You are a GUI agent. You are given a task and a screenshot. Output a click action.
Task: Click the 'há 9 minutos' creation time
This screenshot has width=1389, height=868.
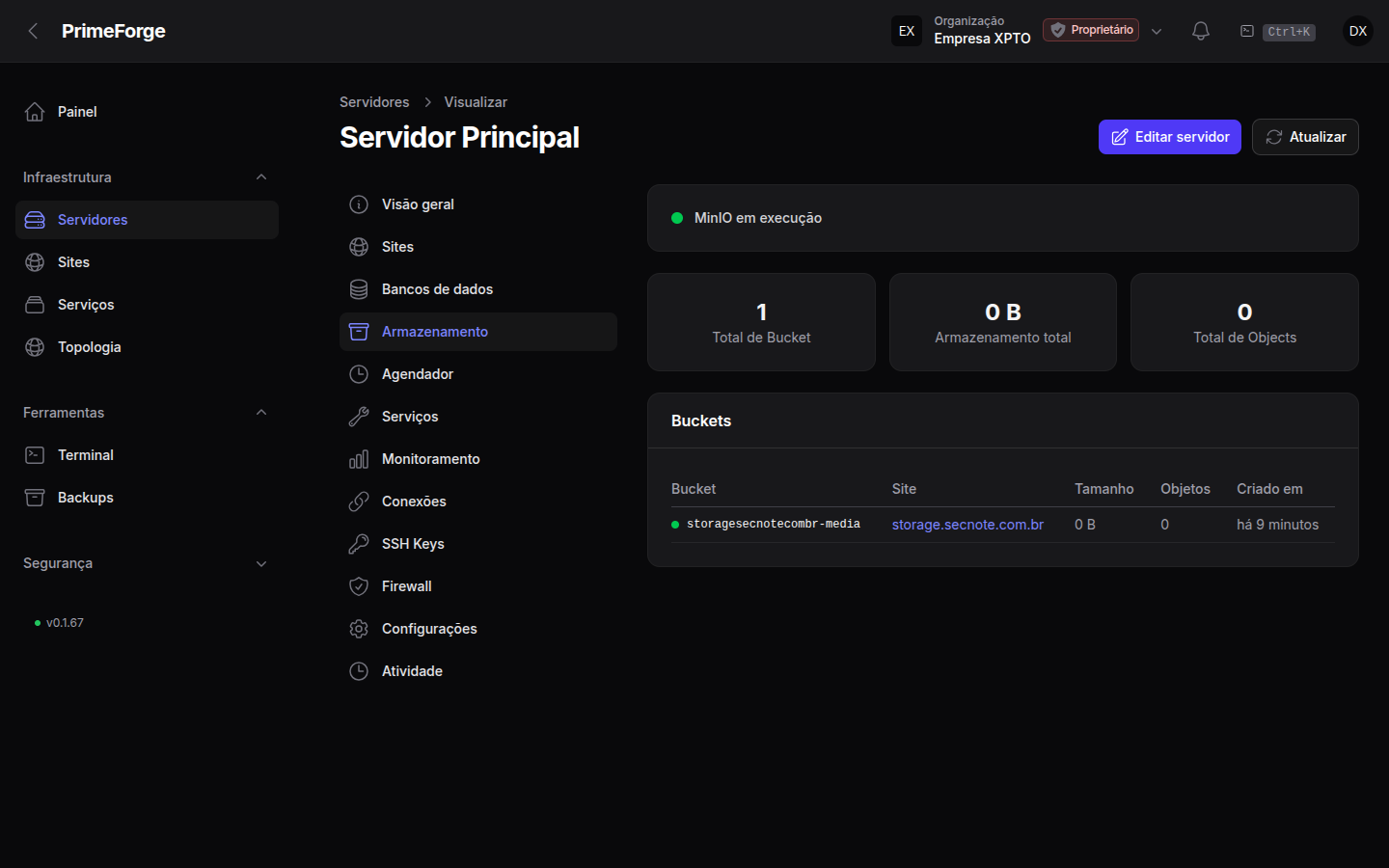click(x=1278, y=525)
